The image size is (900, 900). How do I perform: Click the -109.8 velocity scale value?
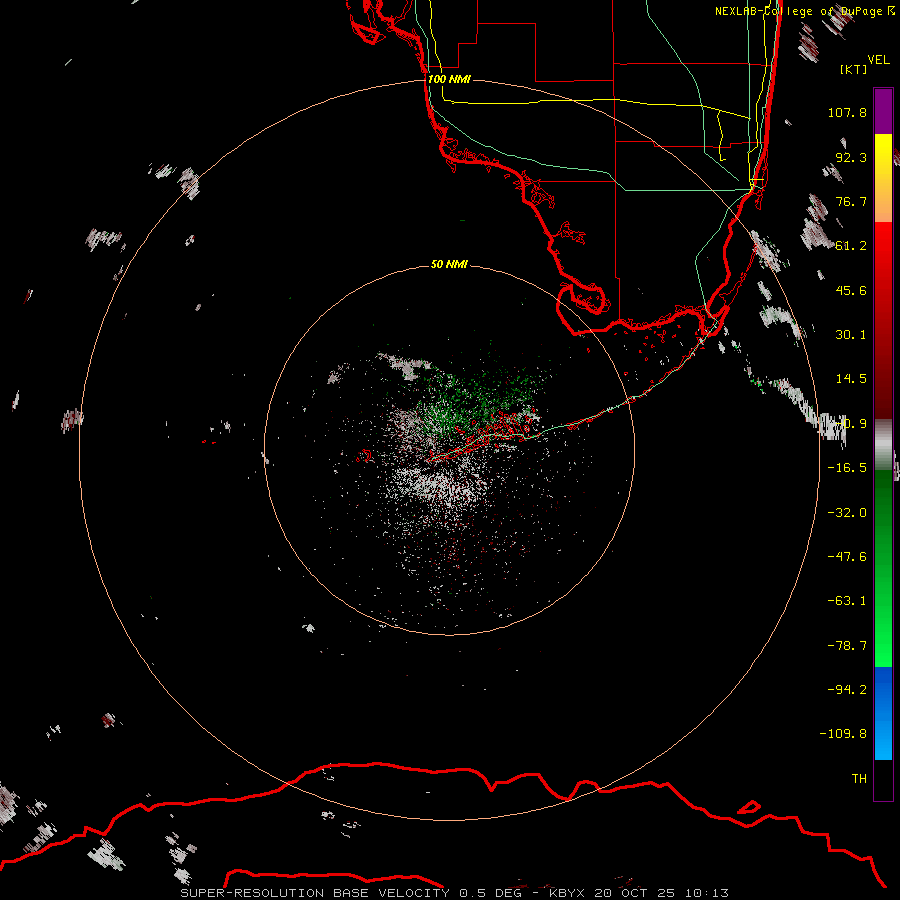click(x=843, y=734)
